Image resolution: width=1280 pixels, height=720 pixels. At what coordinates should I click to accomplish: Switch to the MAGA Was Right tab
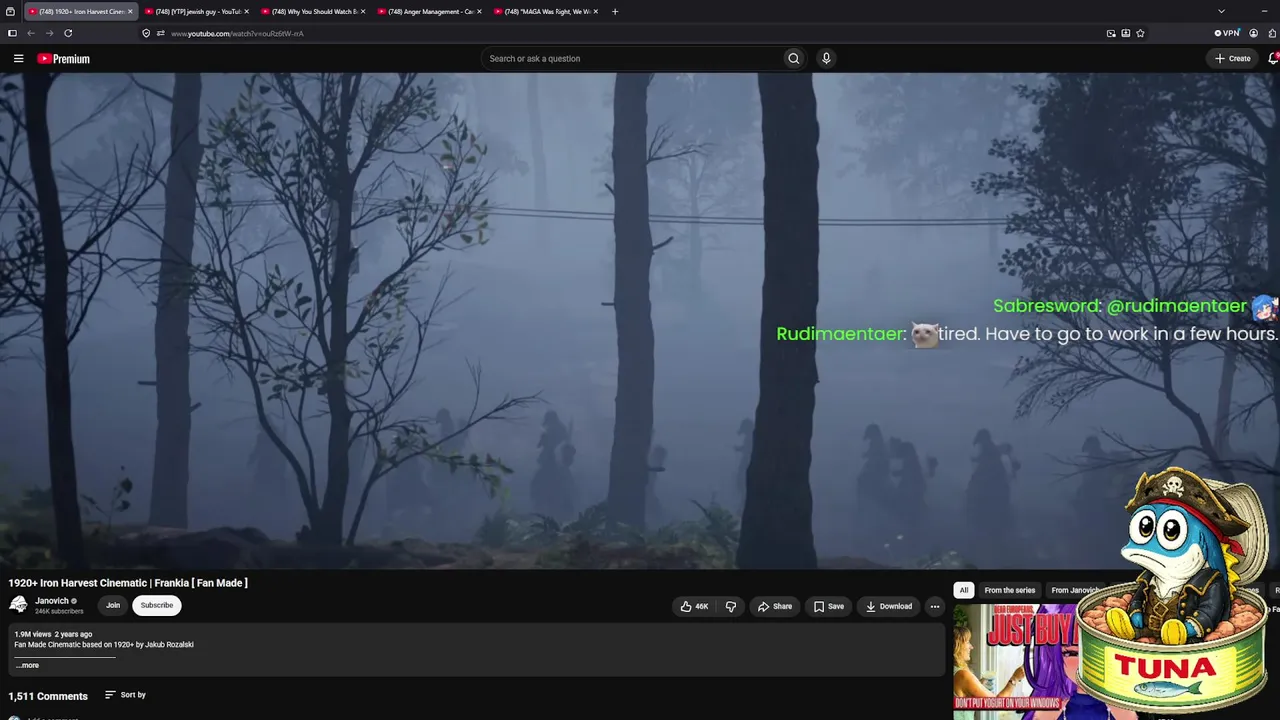point(546,12)
